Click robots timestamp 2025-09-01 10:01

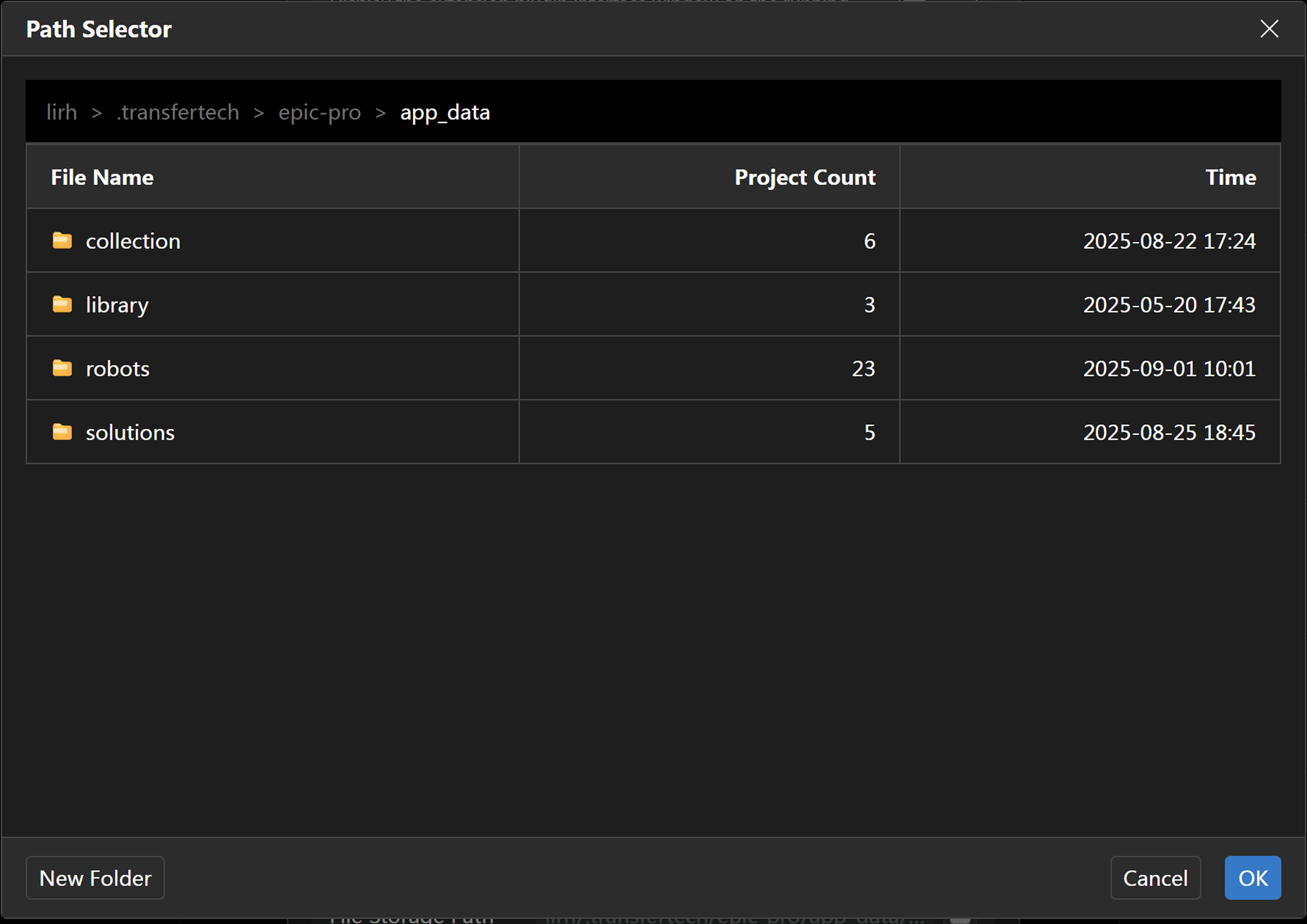click(1169, 369)
